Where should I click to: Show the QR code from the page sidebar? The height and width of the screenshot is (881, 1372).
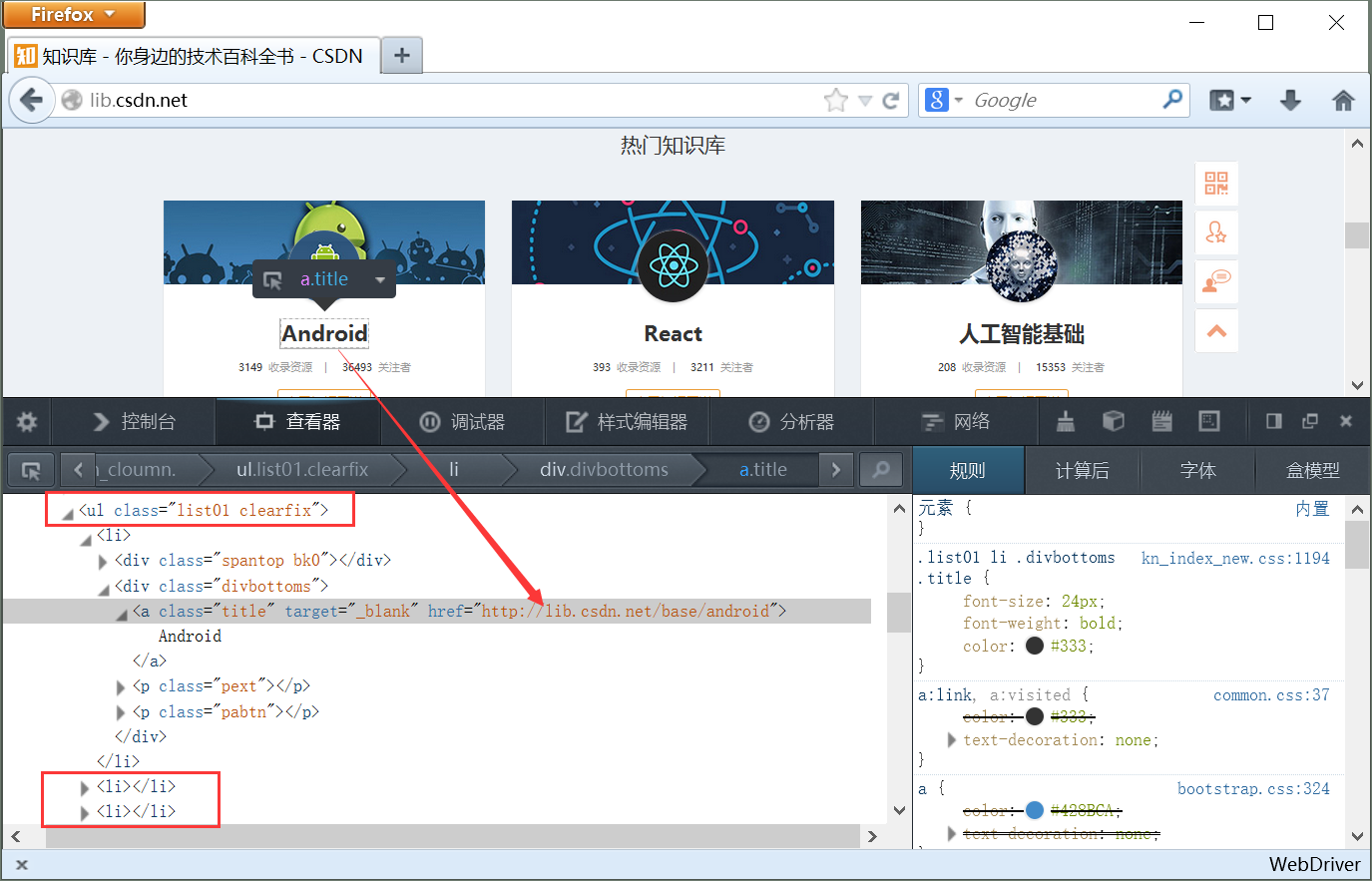coord(1216,184)
